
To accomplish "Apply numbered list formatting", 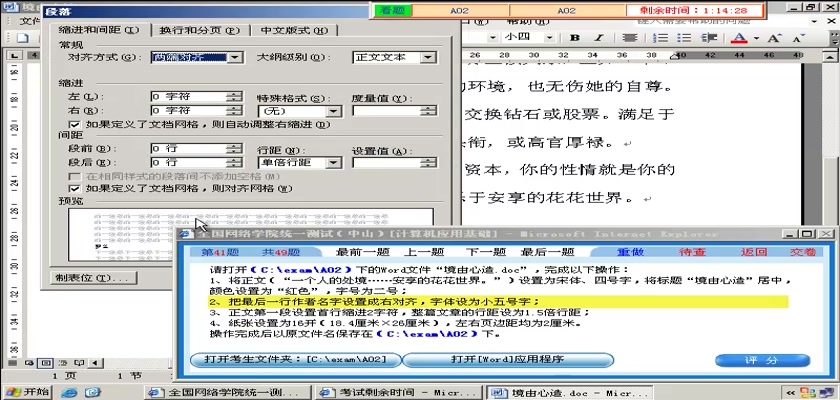I will [662, 37].
